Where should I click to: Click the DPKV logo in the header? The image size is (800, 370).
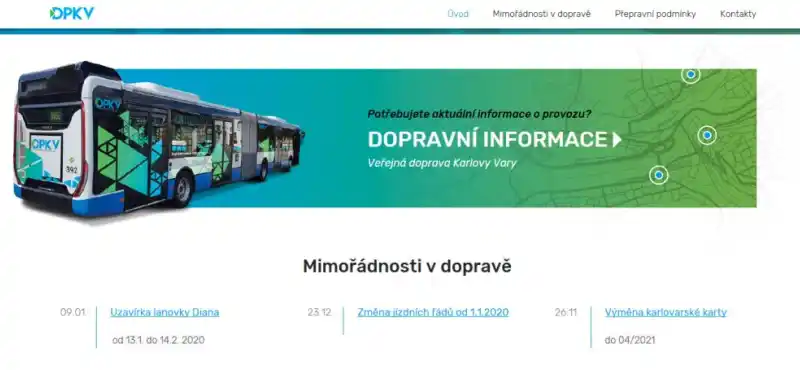[72, 14]
